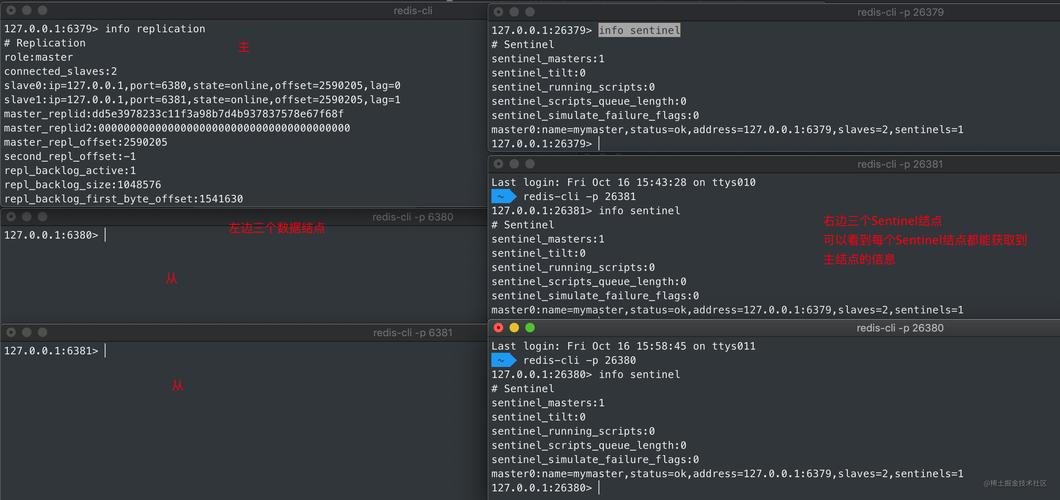This screenshot has height=500, width=1060.
Task: Click the close button of the redis-cli -p 26379 window
Action: (499, 11)
